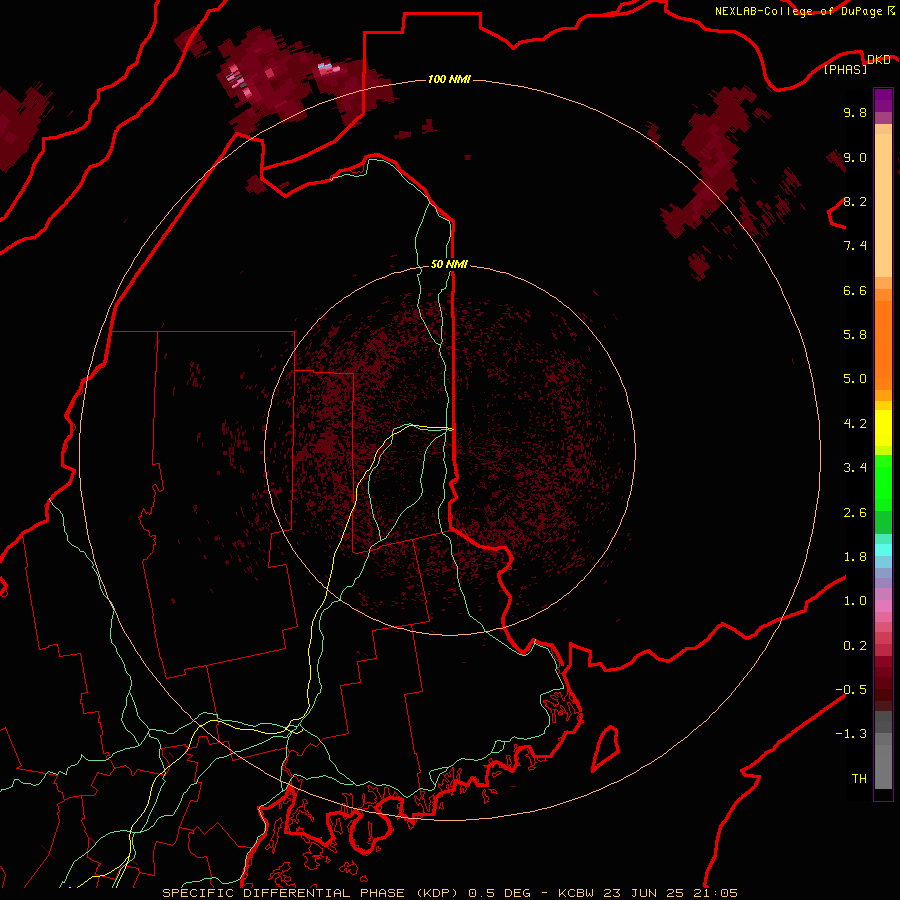Click the 3.4 scale value label
900x900 pixels.
855,468
